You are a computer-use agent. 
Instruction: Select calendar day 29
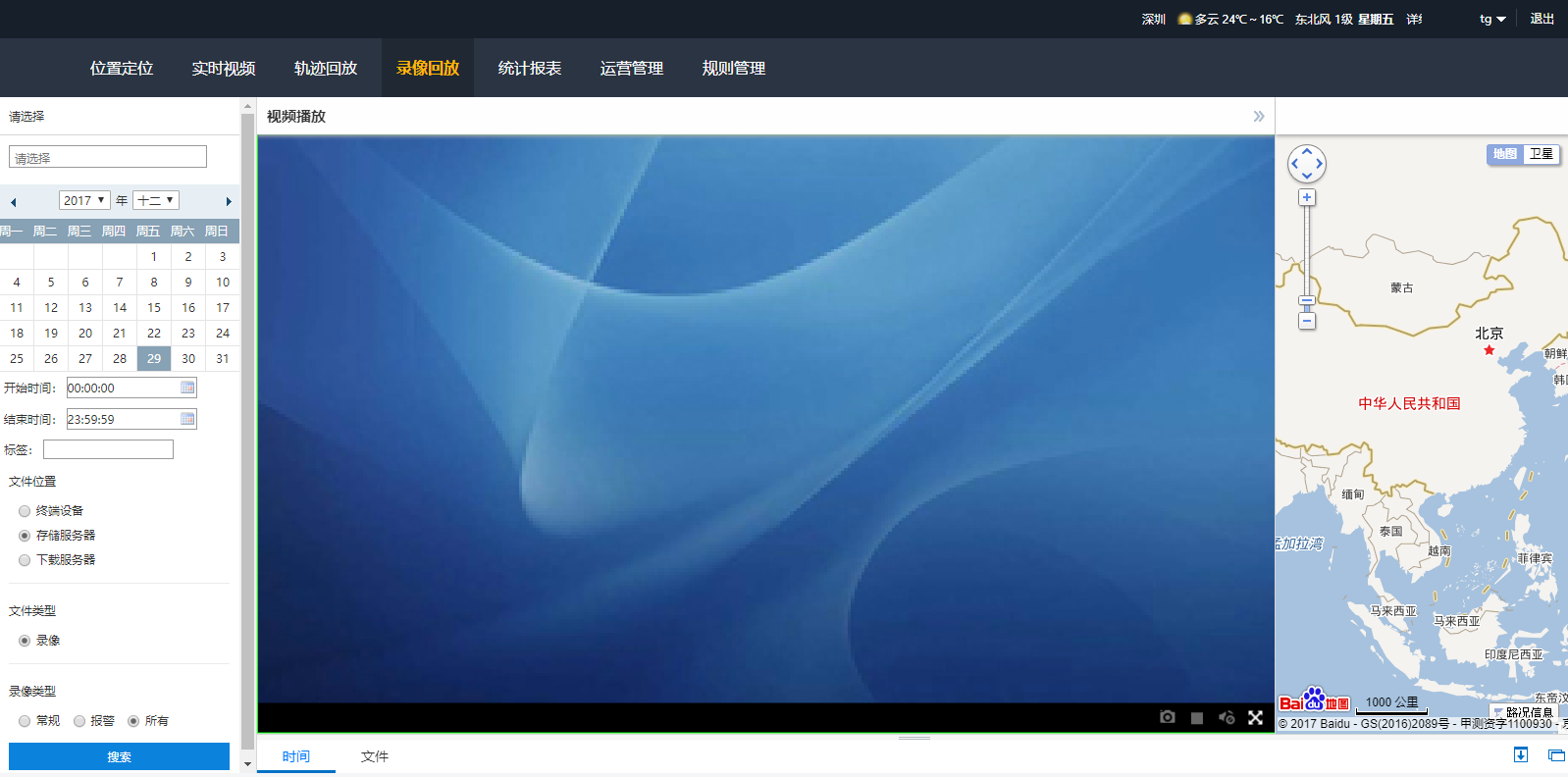(x=154, y=358)
